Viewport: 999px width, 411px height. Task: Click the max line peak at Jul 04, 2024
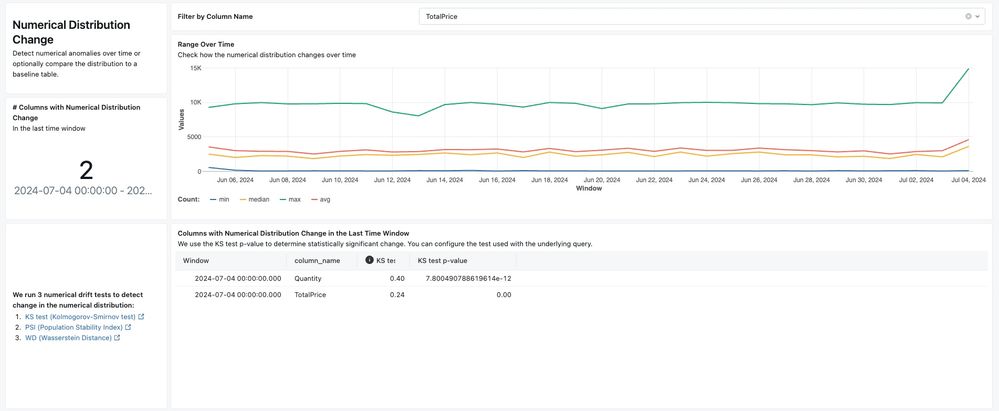click(x=968, y=69)
